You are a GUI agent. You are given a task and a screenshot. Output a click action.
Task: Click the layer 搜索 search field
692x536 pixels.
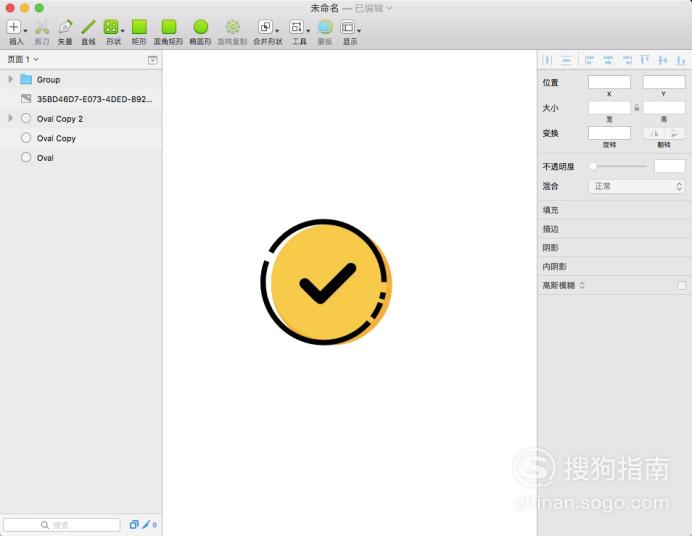(x=61, y=525)
